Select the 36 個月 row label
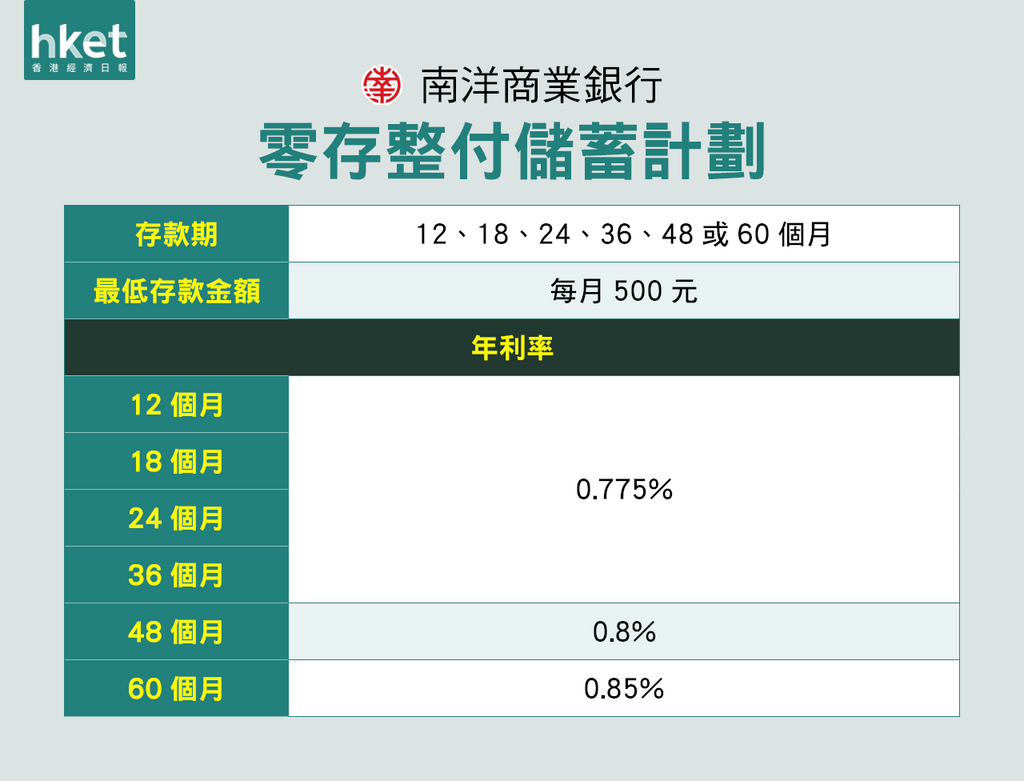1024x781 pixels. 176,575
